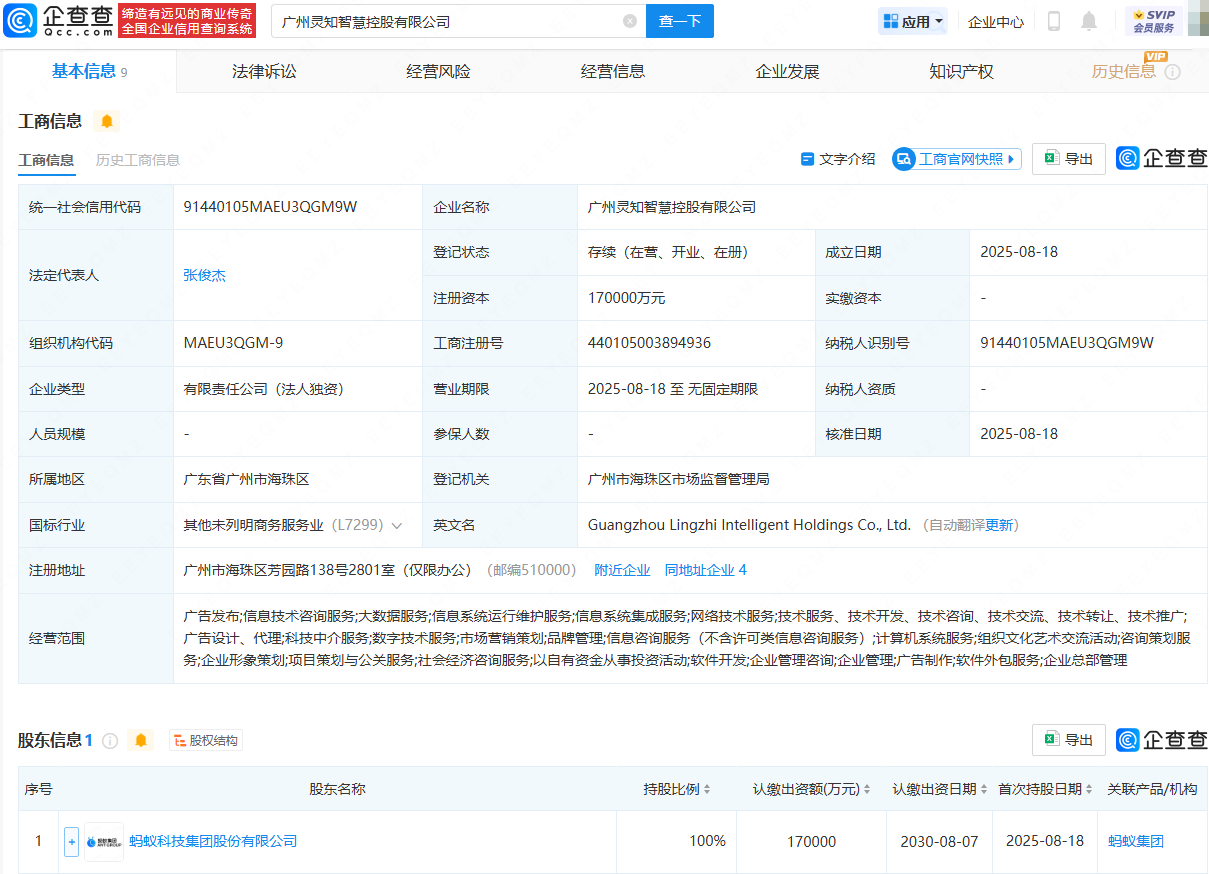Switch to the 法律诉讼 tab
Image resolution: width=1209 pixels, height=874 pixels.
(x=264, y=72)
